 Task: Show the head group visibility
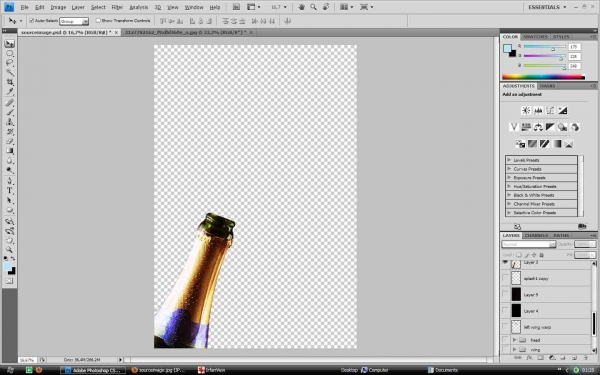505,340
